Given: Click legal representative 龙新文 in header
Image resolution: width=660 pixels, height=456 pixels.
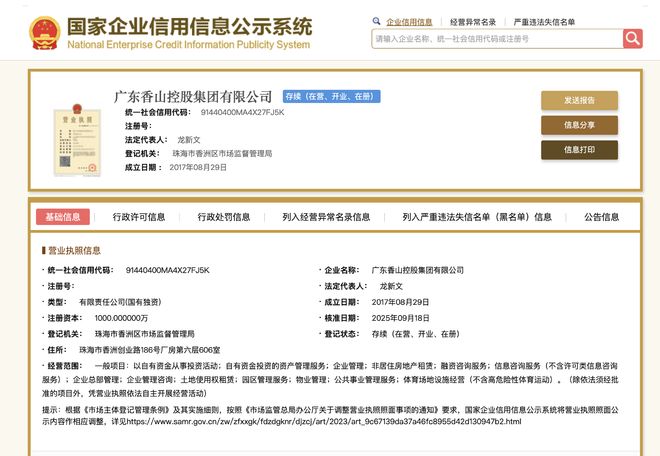Looking at the screenshot, I should [x=189, y=140].
